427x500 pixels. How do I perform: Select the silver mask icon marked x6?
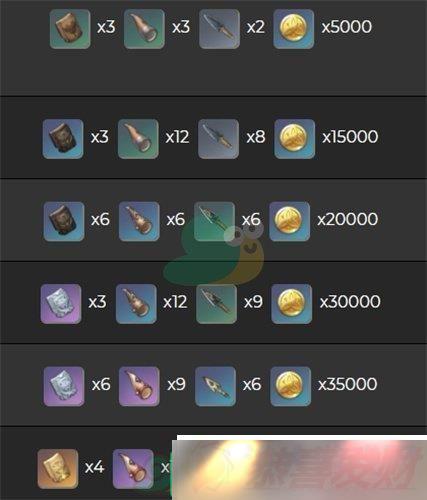[64, 387]
